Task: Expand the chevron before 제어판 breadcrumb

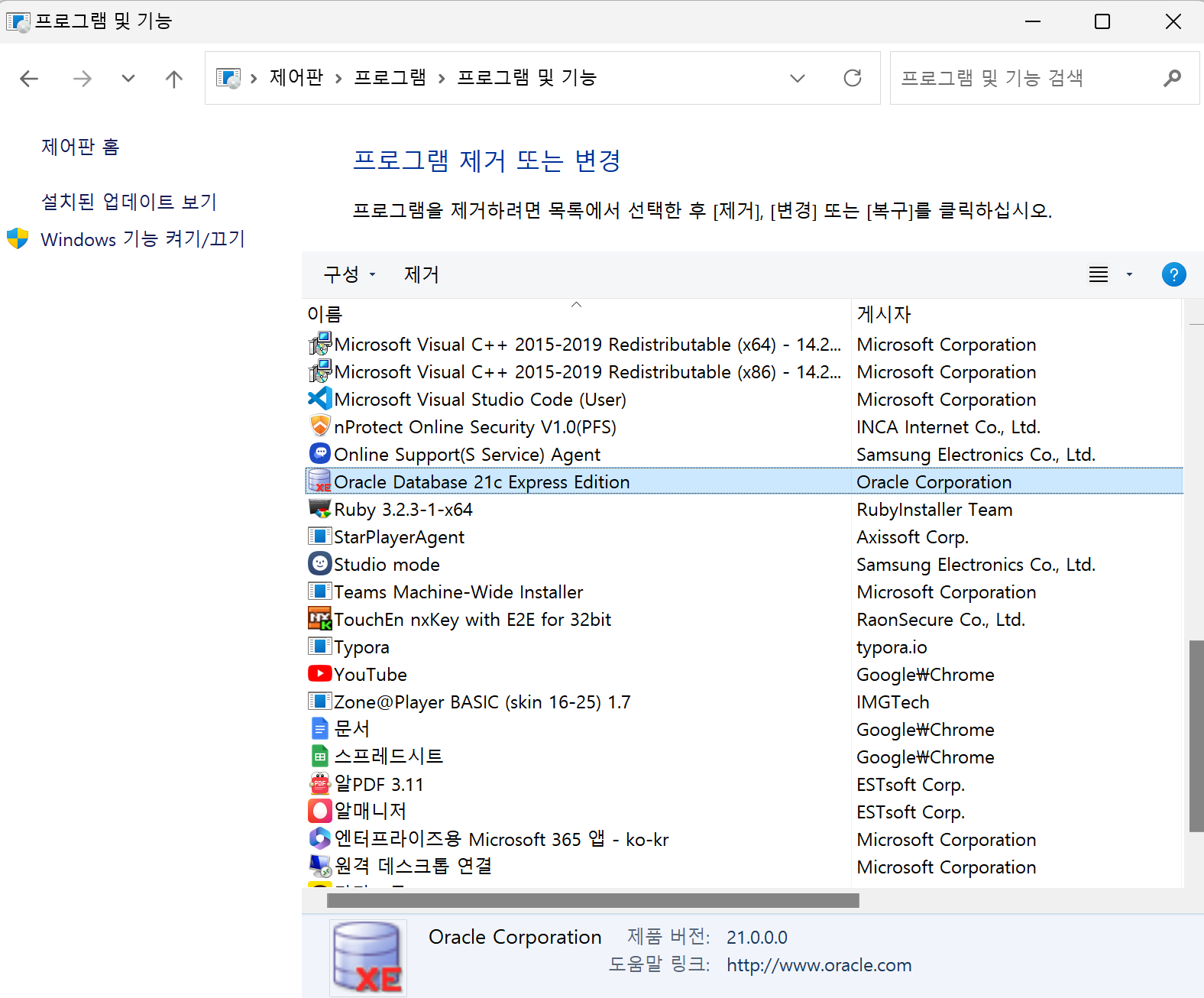Action: coord(254,78)
